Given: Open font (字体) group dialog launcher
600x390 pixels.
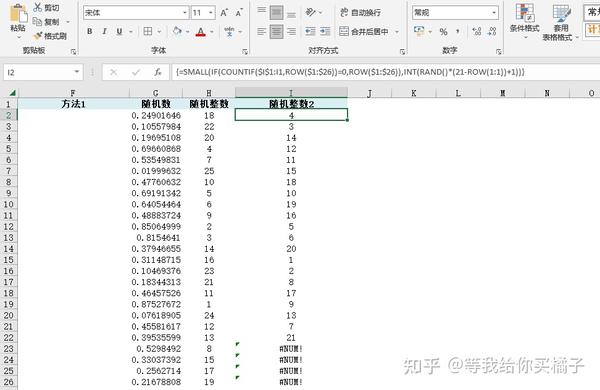Looking at the screenshot, I should 245,51.
